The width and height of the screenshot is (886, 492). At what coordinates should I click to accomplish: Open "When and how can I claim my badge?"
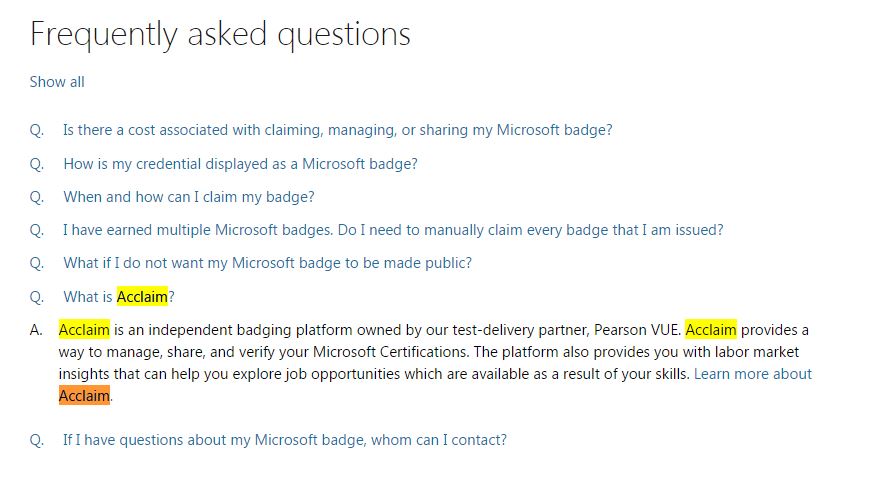(x=189, y=197)
